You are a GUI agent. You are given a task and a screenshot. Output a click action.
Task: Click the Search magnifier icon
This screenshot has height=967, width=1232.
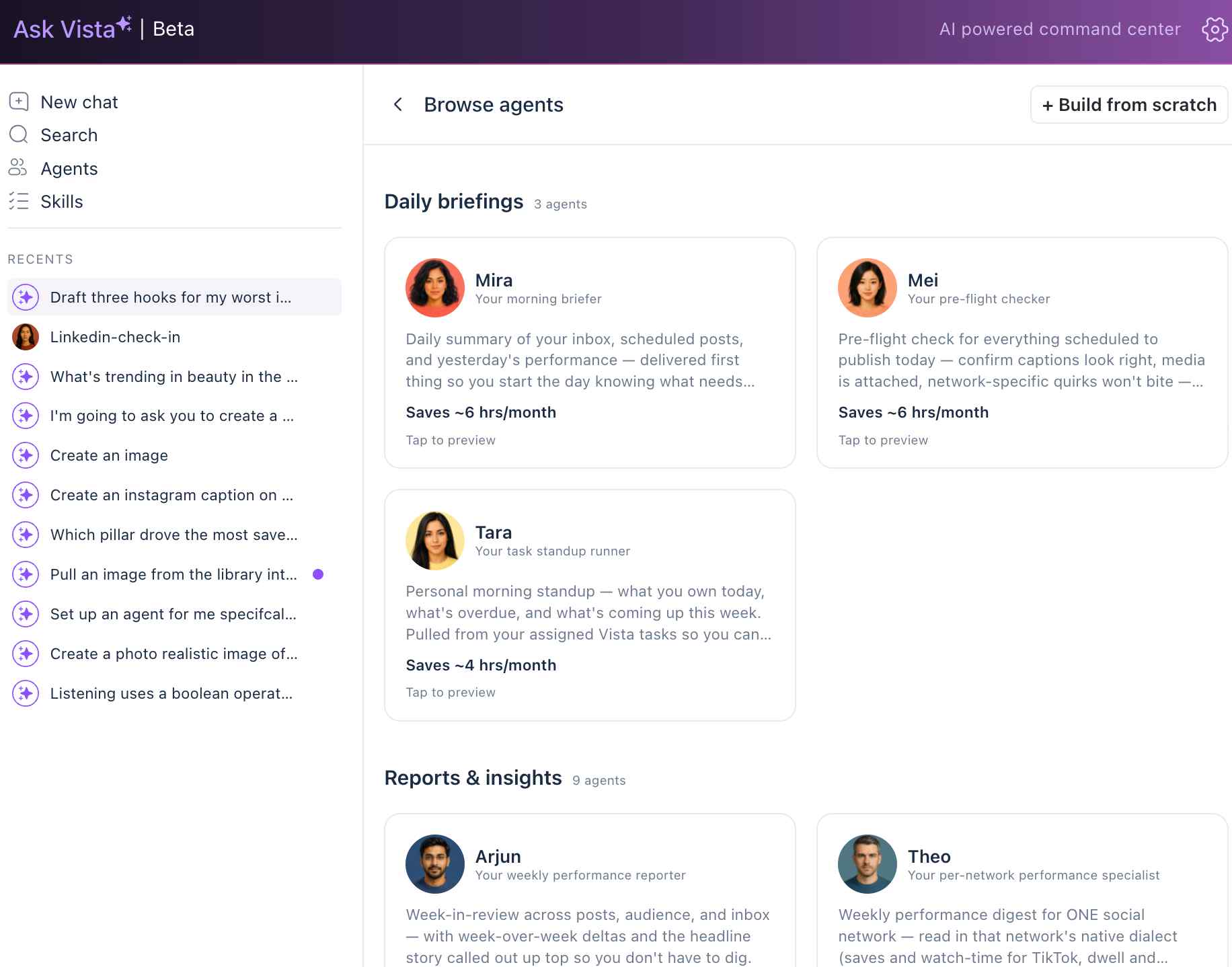[x=19, y=134]
